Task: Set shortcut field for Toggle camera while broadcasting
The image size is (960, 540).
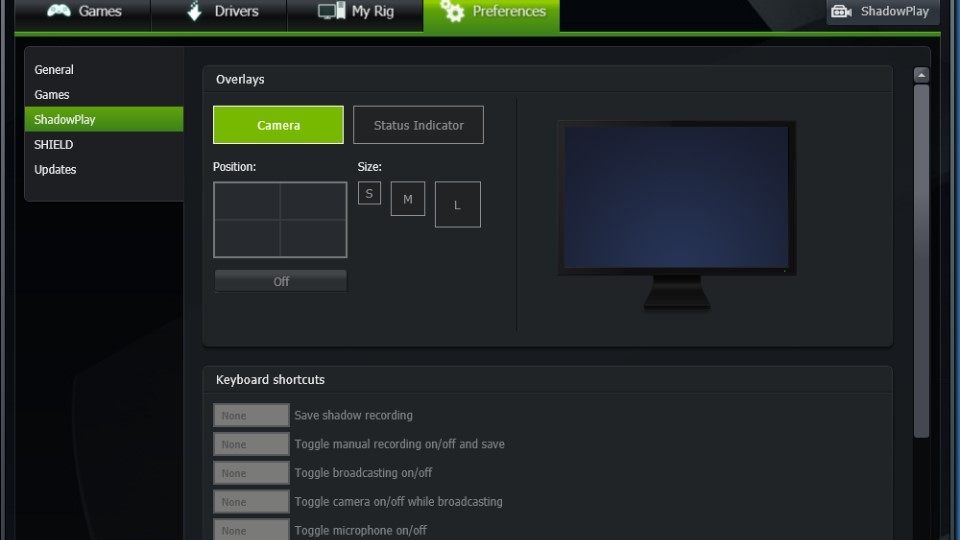Action: click(x=251, y=501)
